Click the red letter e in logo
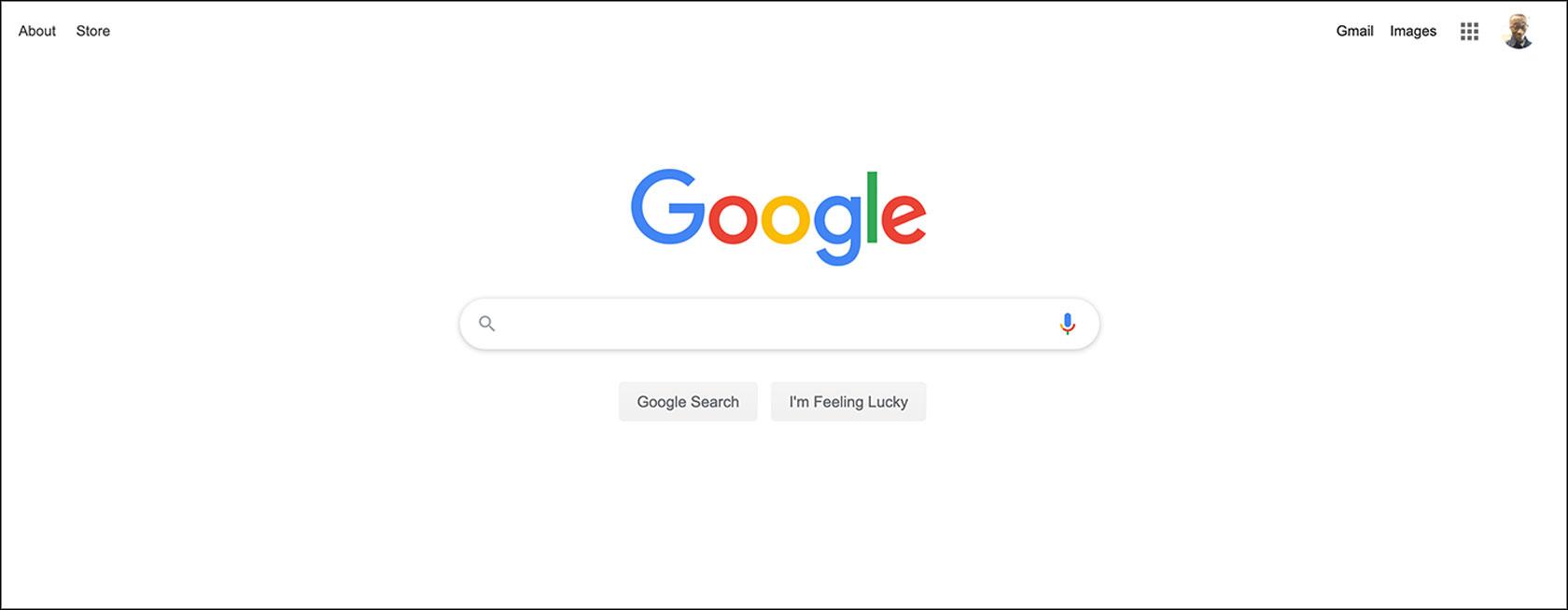Image resolution: width=1568 pixels, height=610 pixels. [x=903, y=220]
